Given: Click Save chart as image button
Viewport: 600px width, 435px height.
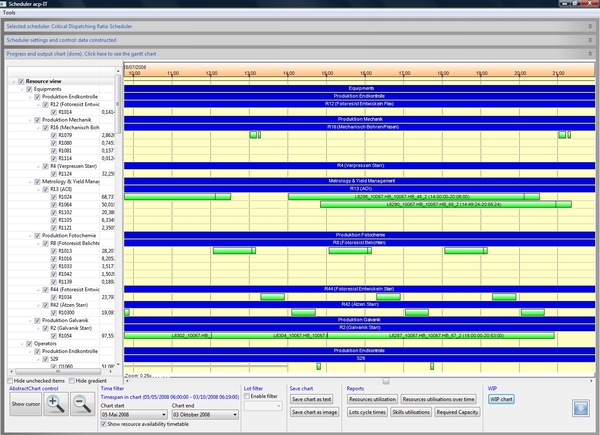Looking at the screenshot, I should 314,413.
